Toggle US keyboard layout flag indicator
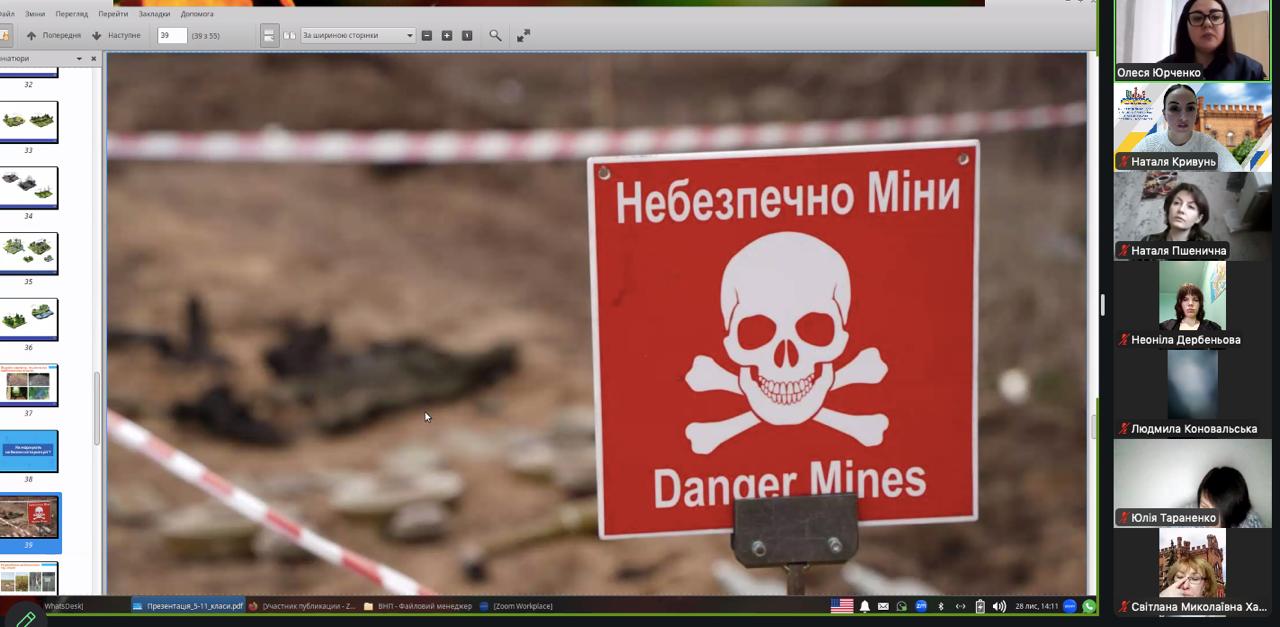Screen dimensions: 1280x627 point(842,606)
